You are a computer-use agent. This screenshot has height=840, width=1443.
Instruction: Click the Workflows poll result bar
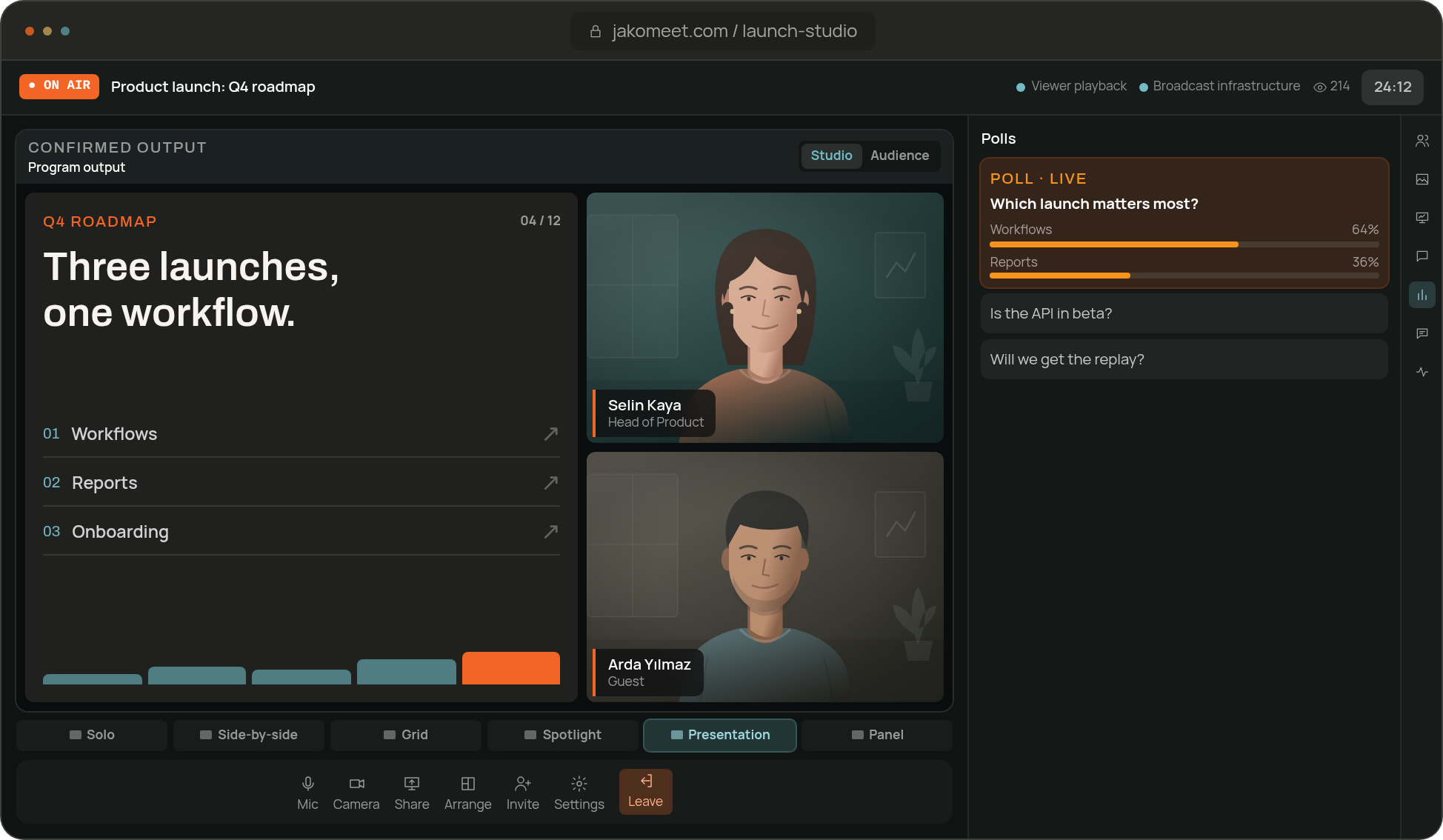click(x=1184, y=244)
